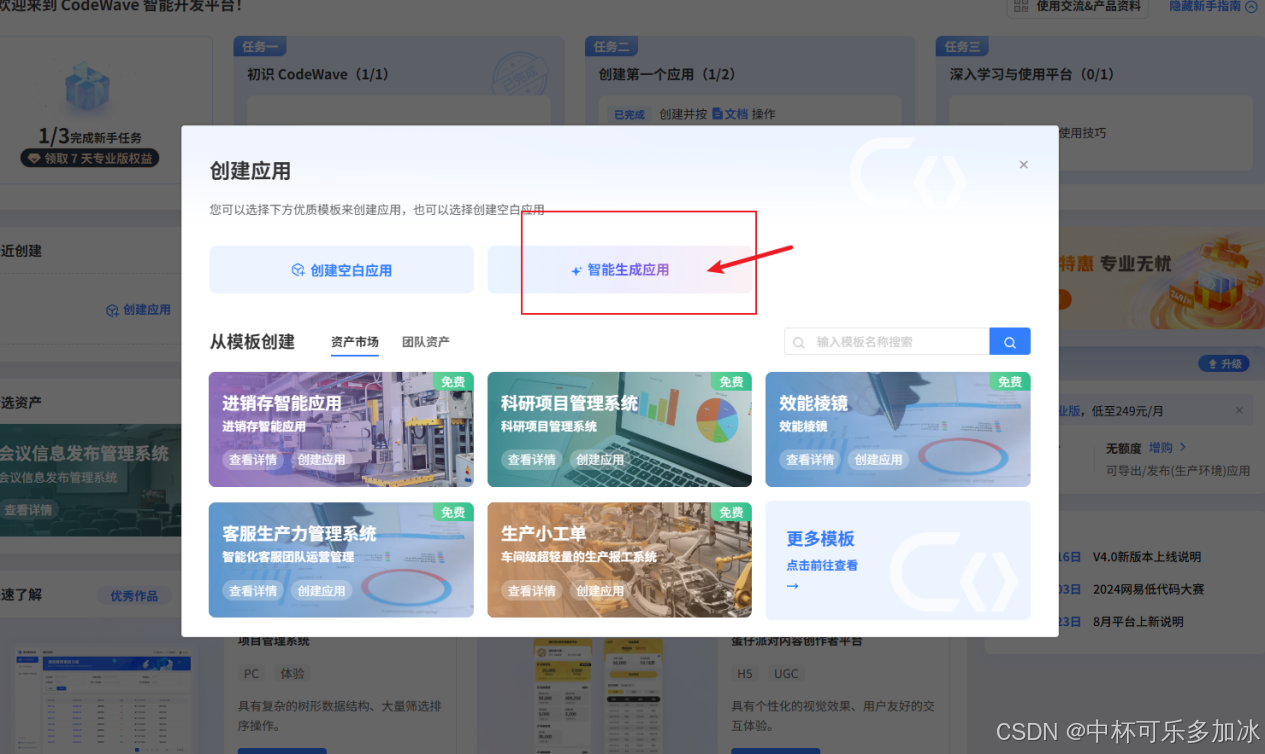Click the sparkle icon on 智能生成应用
1265x754 pixels.
[x=576, y=271]
